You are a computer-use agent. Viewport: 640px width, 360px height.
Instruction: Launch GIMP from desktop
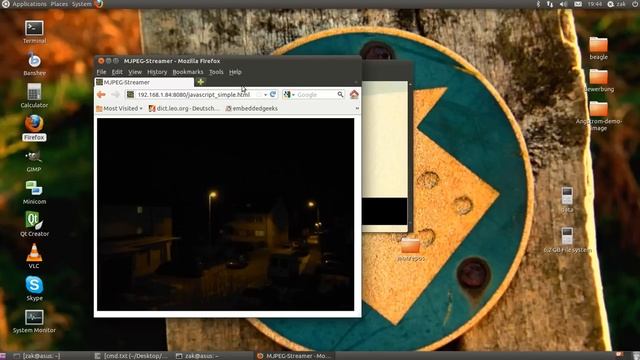(x=33, y=157)
